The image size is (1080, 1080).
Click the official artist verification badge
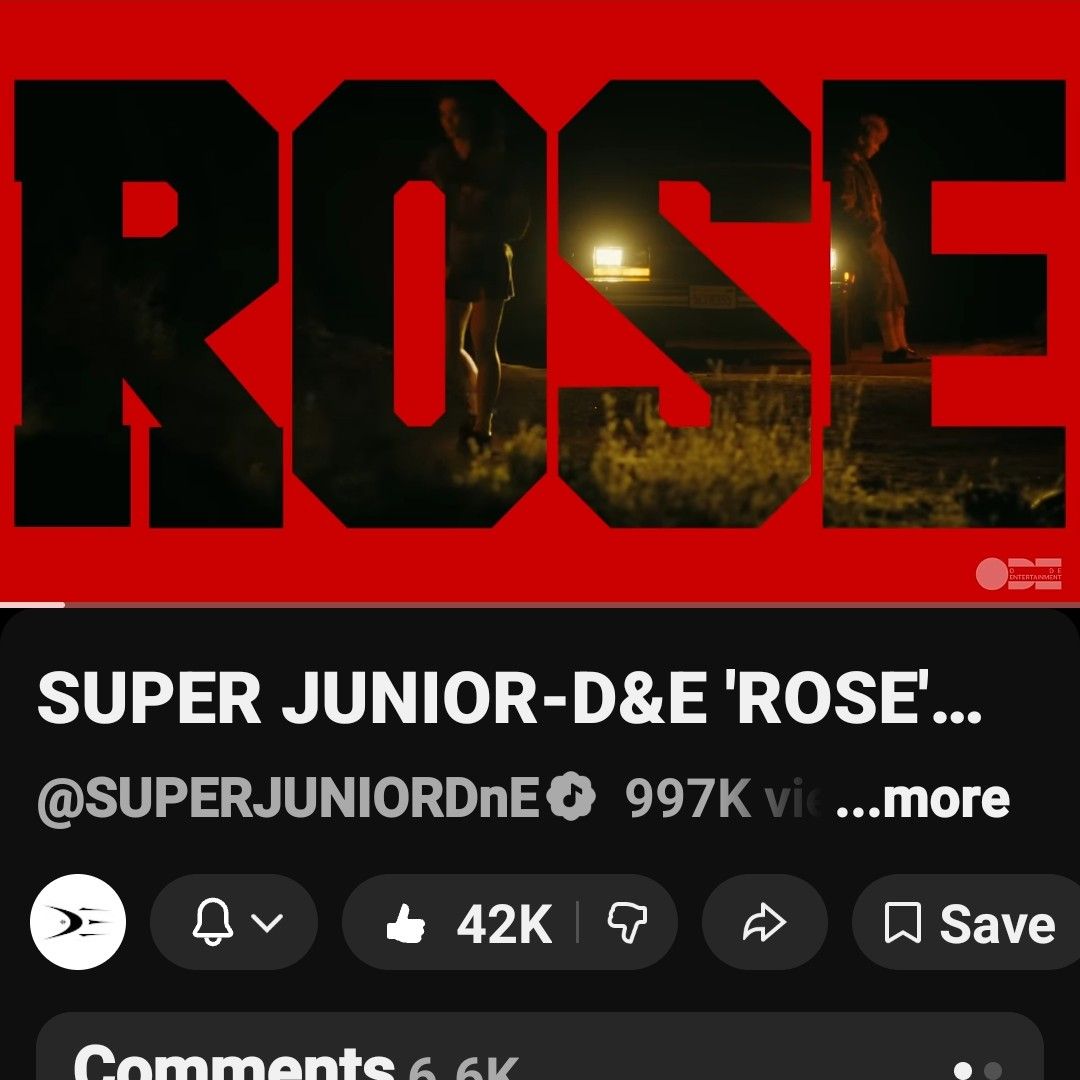coord(570,797)
